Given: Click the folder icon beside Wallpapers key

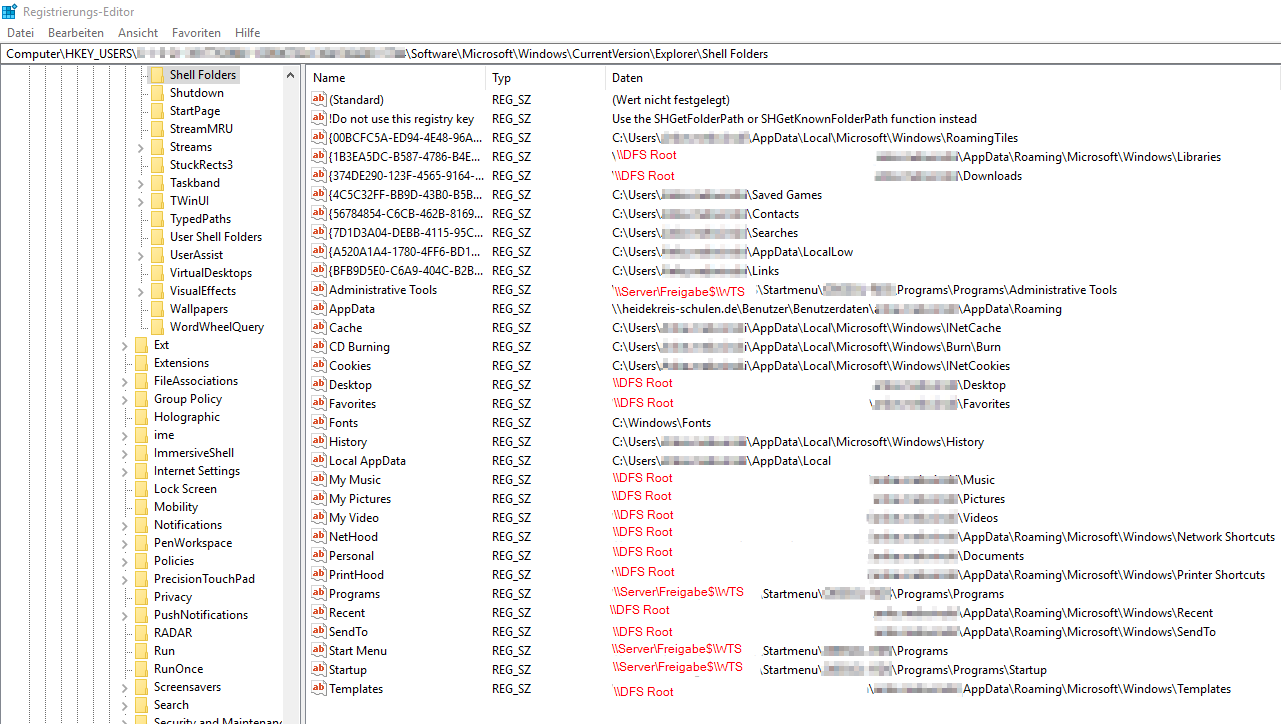Looking at the screenshot, I should pyautogui.click(x=158, y=309).
